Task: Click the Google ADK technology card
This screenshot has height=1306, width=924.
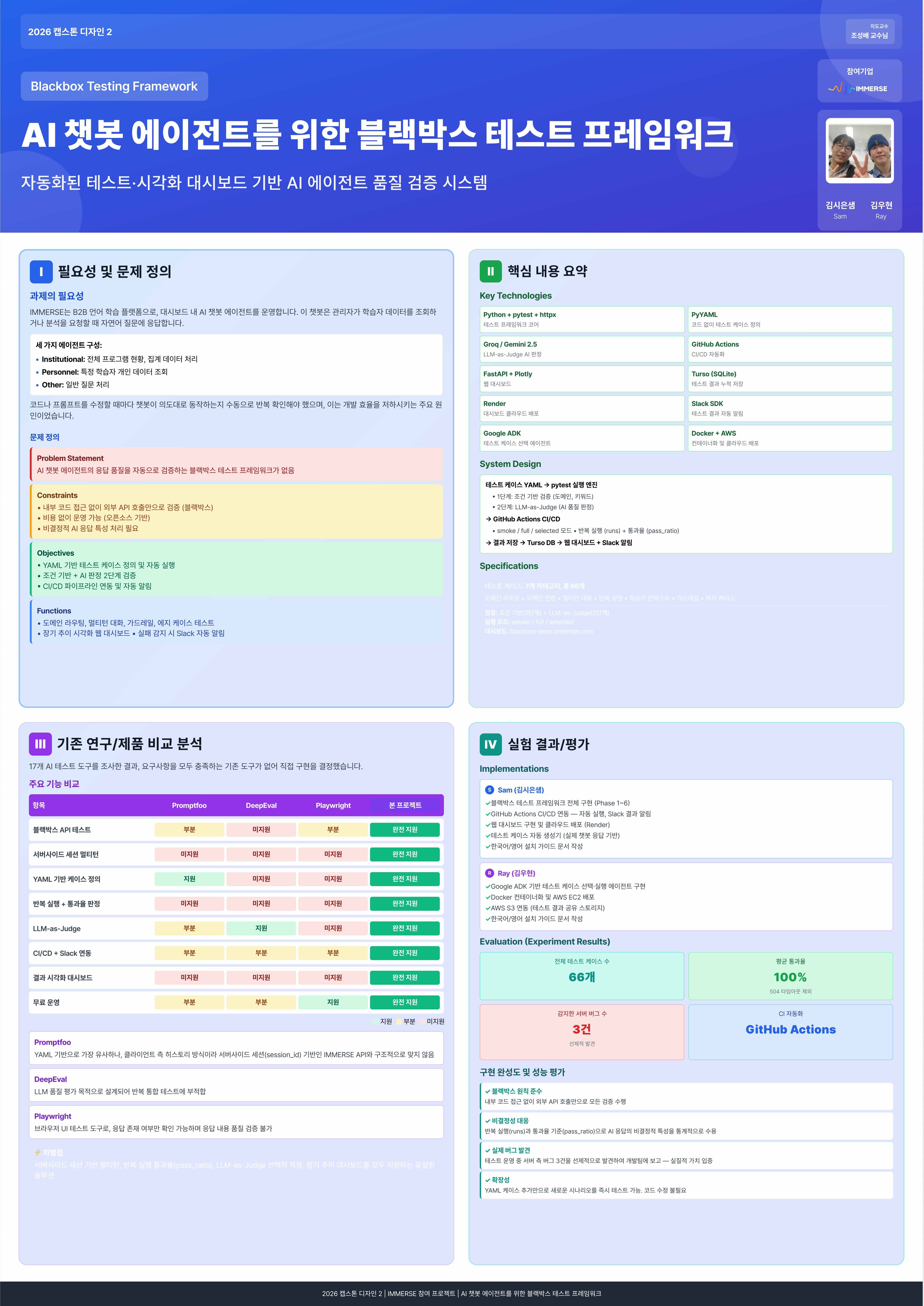Action: (x=582, y=438)
